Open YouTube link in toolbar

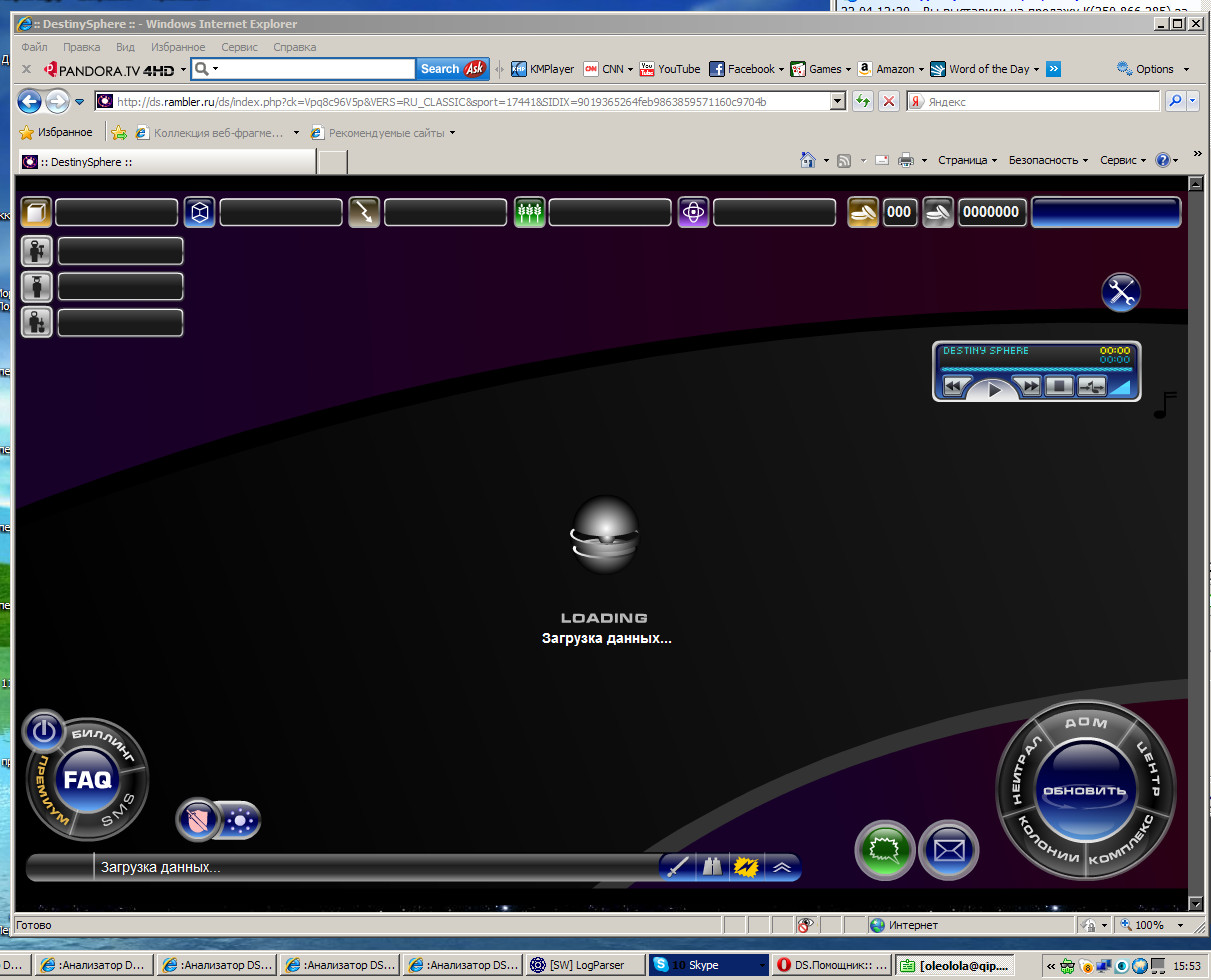(x=669, y=69)
